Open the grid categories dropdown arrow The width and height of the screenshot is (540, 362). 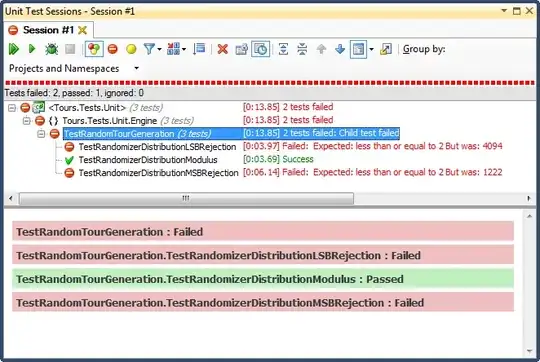184,49
